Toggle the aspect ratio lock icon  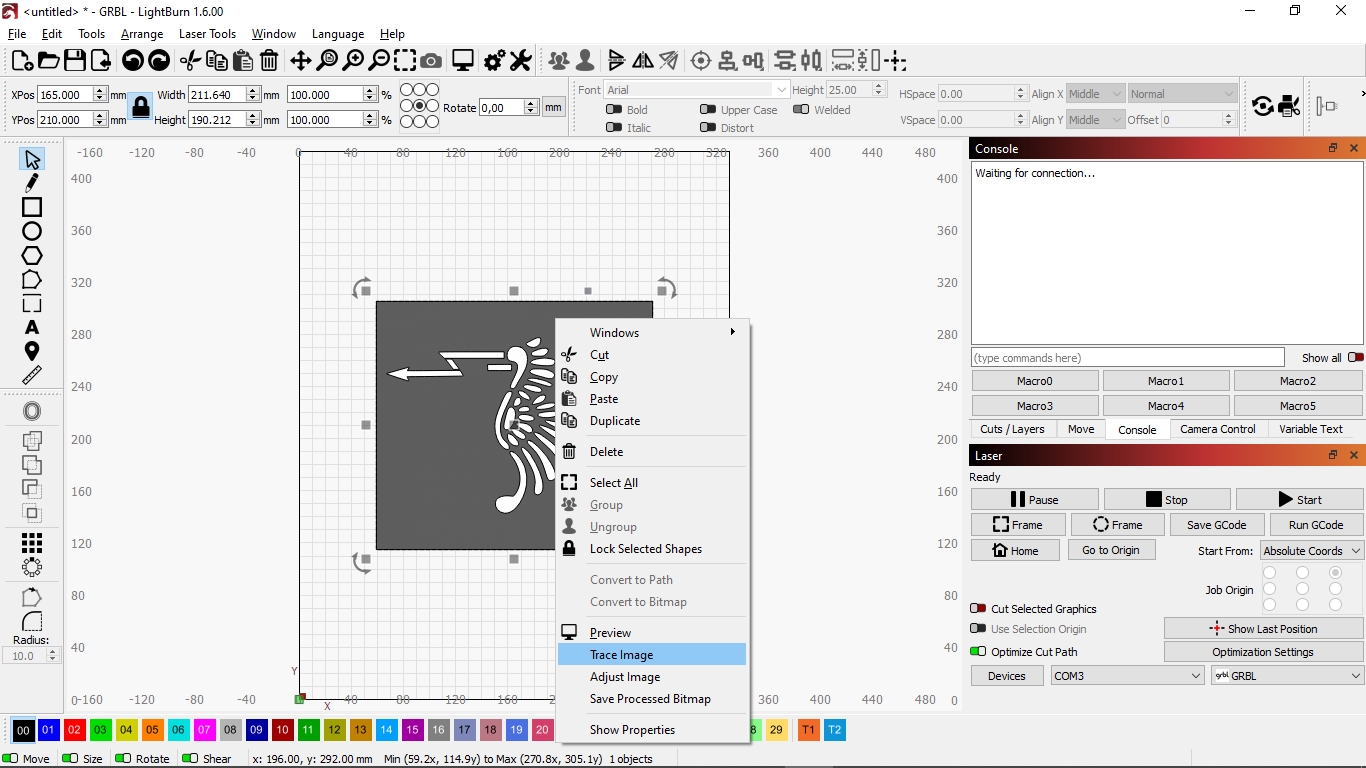[x=141, y=107]
